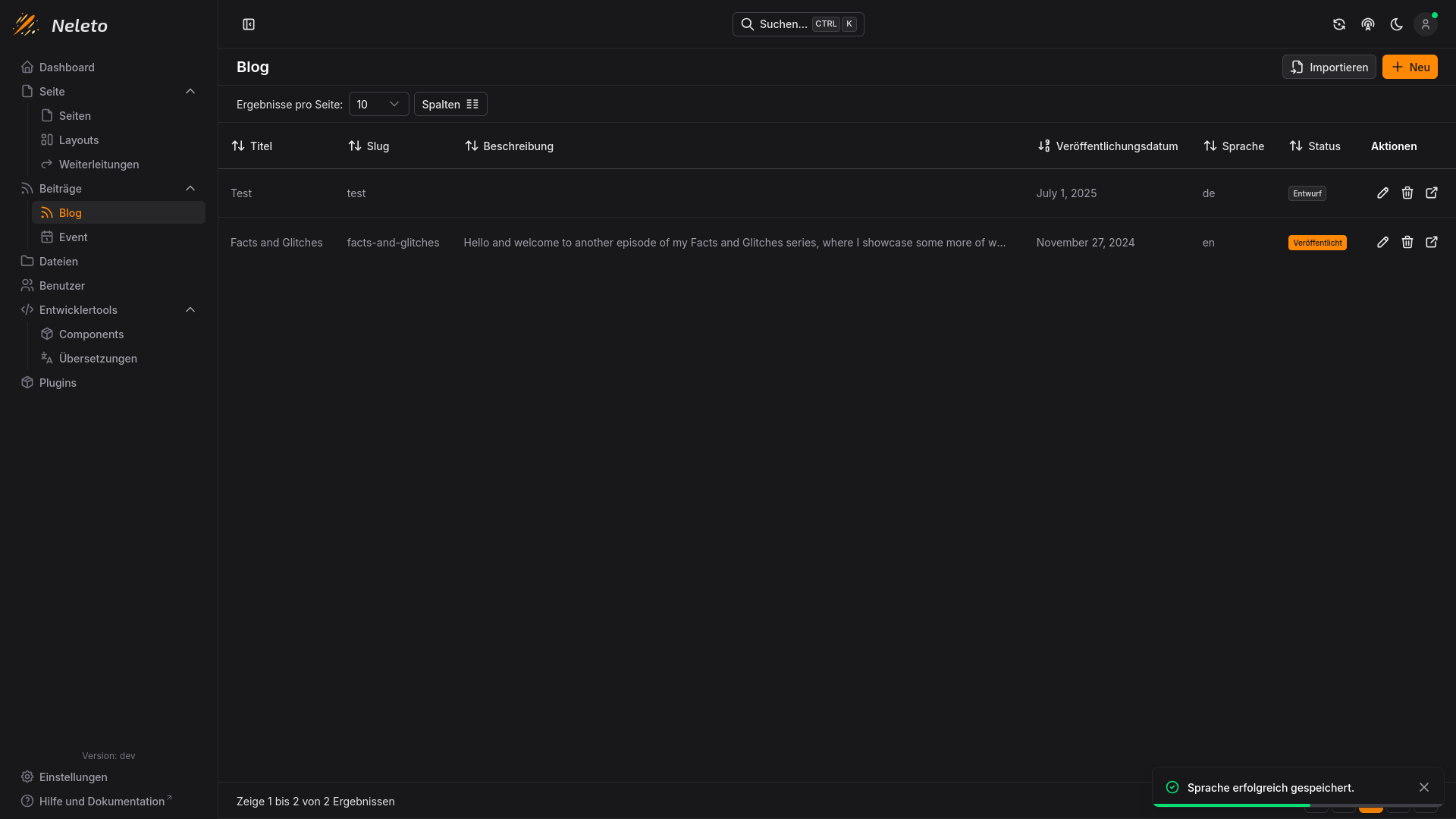Open results per page dropdown
The image size is (1456, 819).
point(378,104)
